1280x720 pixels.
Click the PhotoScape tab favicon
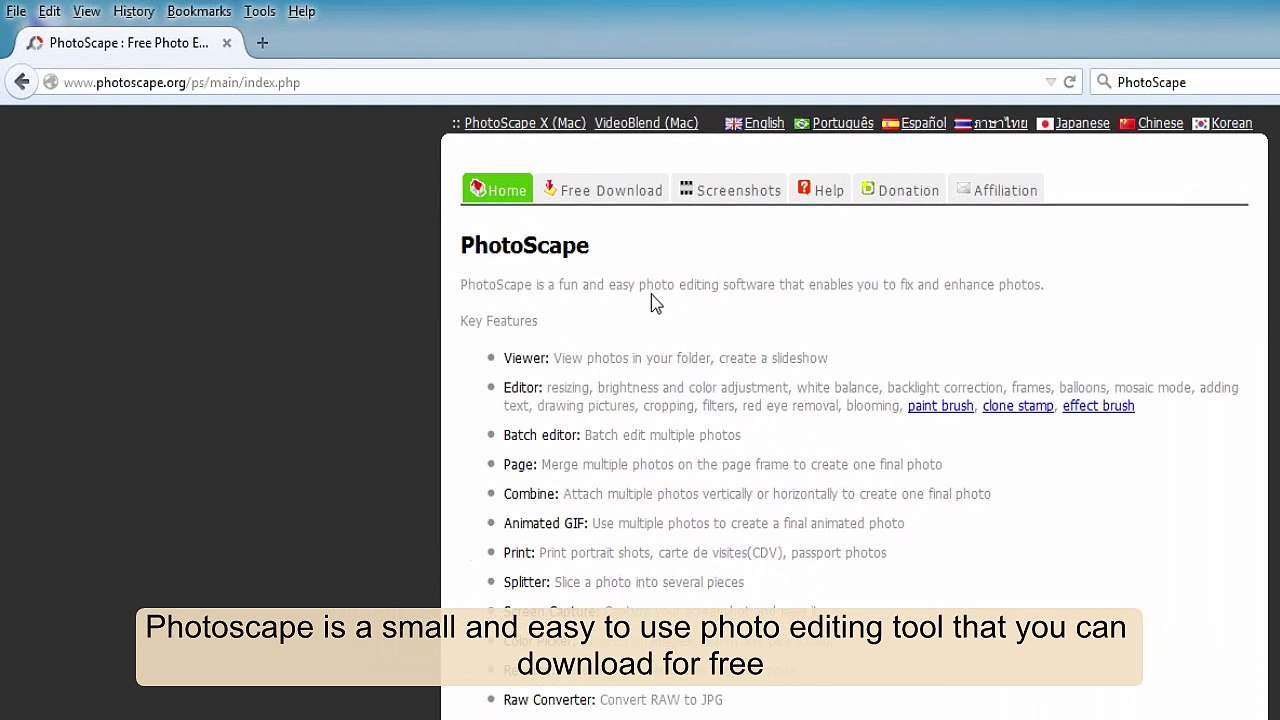tap(36, 43)
